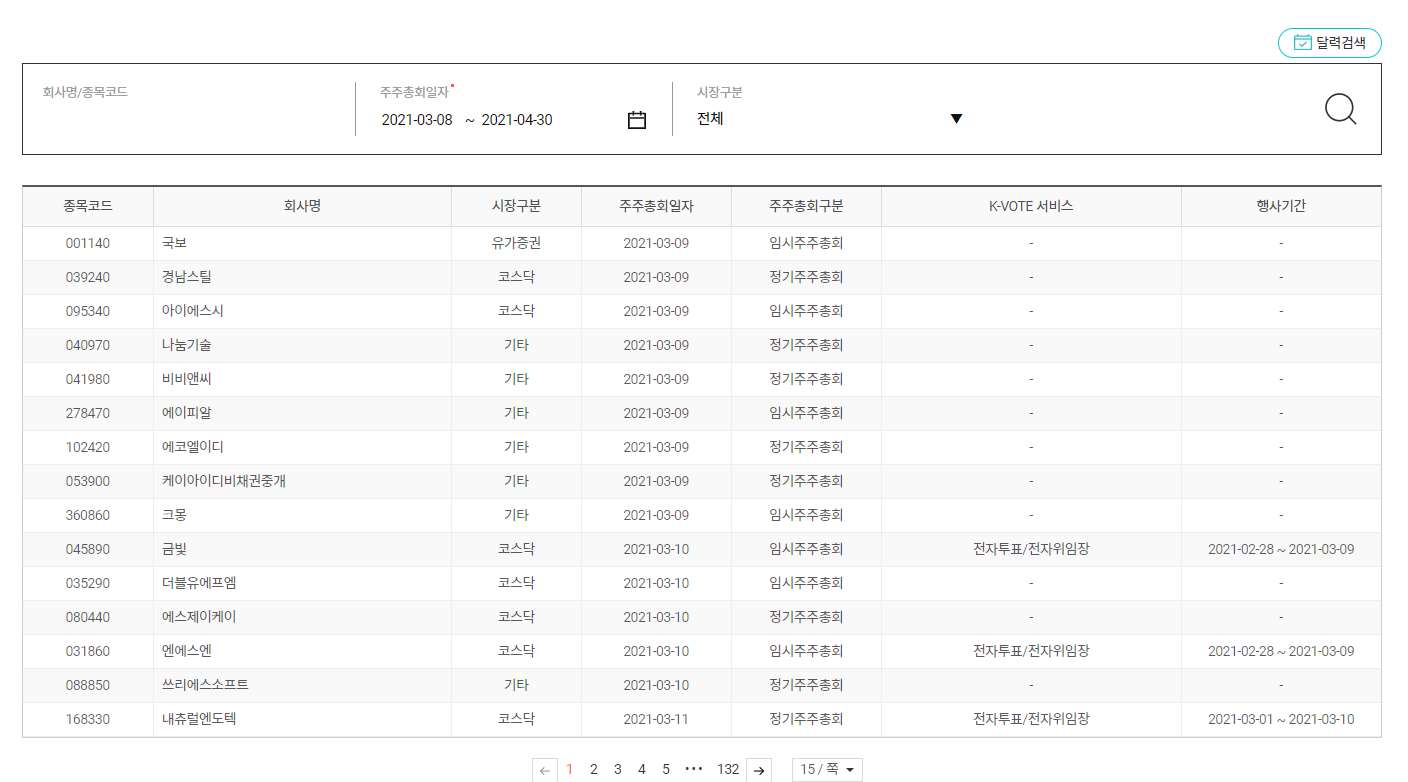Viewport: 1408px width, 782px height.
Task: Click stock code 278470
Action: (88, 413)
